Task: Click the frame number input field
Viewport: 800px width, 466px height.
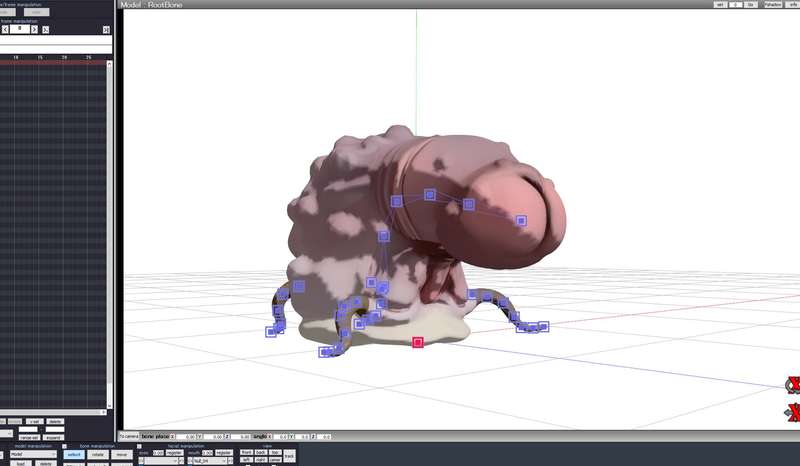Action: pyautogui.click(x=20, y=30)
